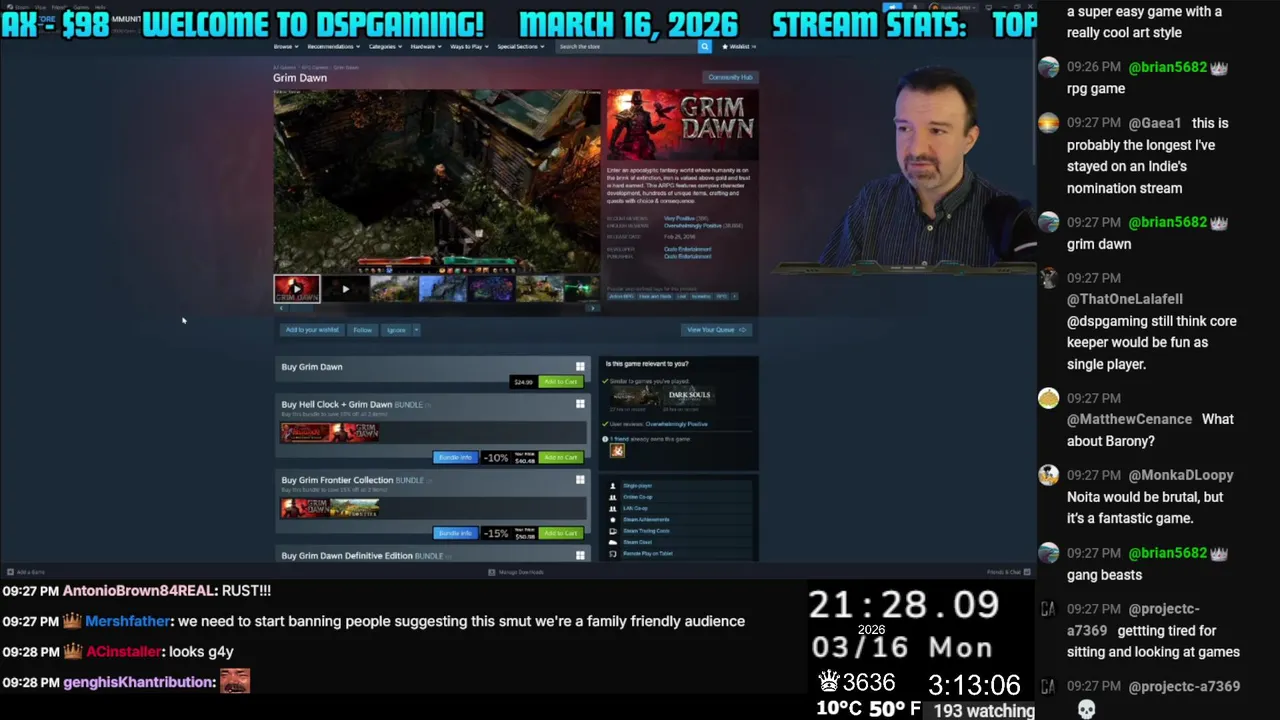Select the fourth blue-toned screenshot thumbnail
This screenshot has width=1280, height=720.
click(x=442, y=289)
